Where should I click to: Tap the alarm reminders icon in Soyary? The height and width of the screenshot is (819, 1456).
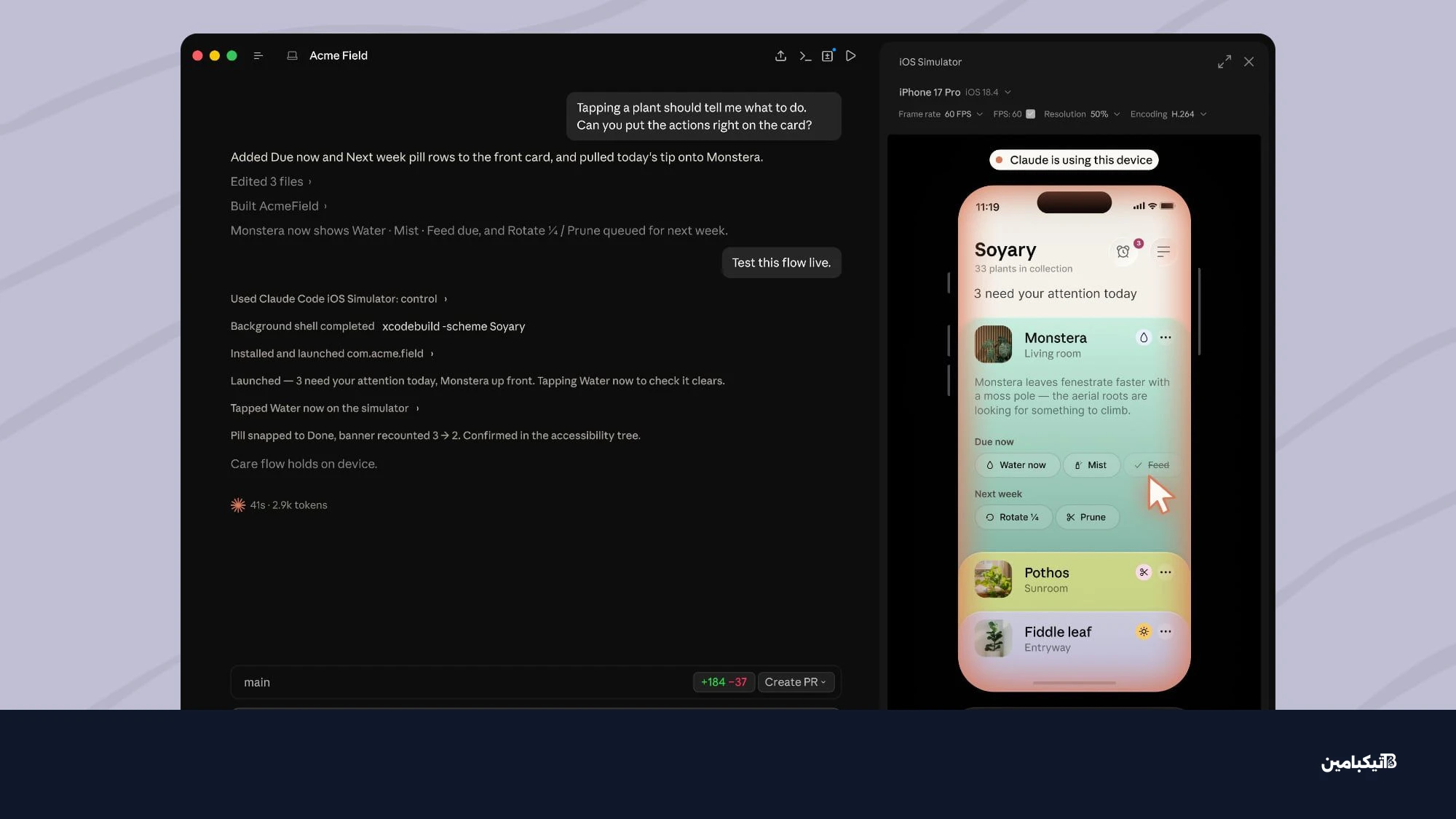[1123, 252]
